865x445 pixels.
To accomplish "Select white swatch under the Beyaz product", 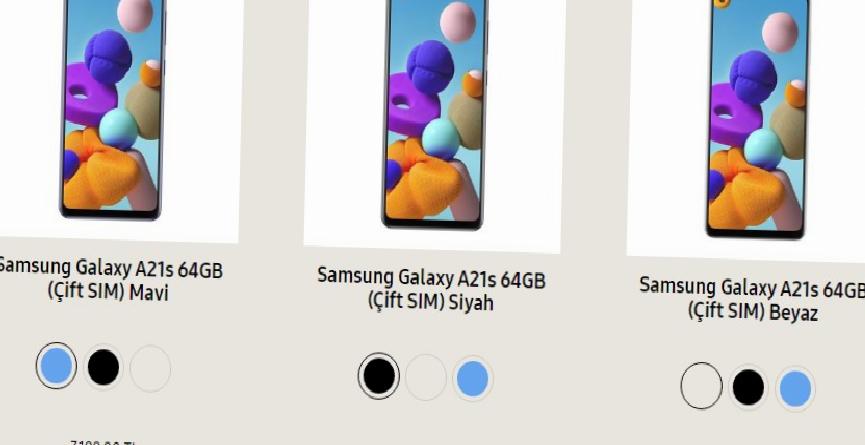I will (701, 386).
